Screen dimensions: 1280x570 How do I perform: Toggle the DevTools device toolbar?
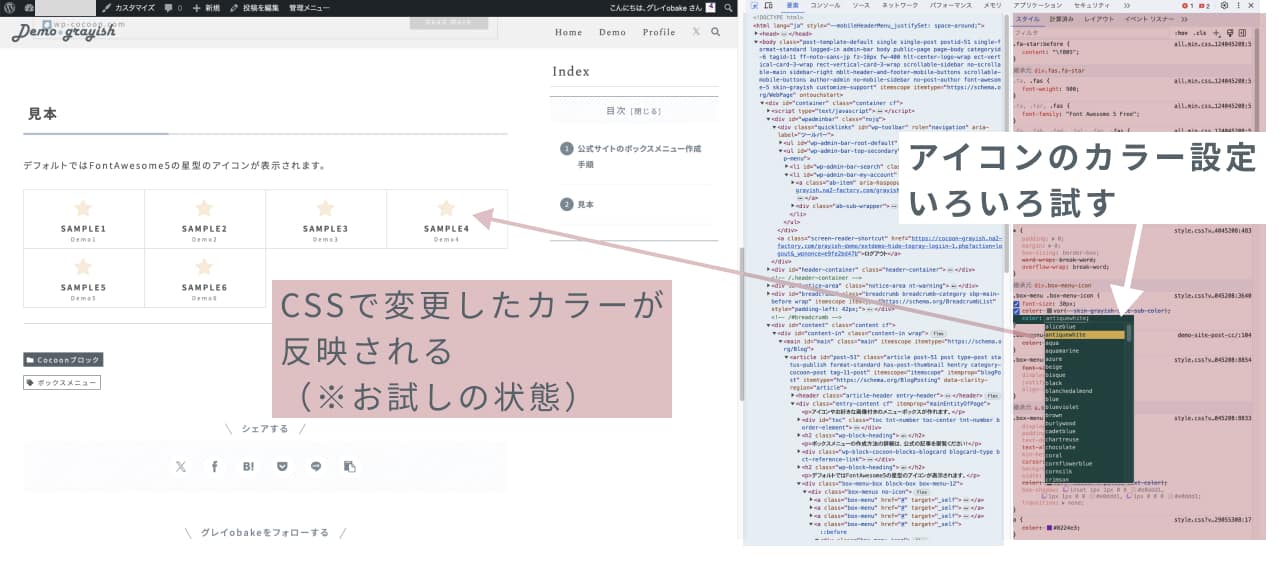tap(768, 5)
